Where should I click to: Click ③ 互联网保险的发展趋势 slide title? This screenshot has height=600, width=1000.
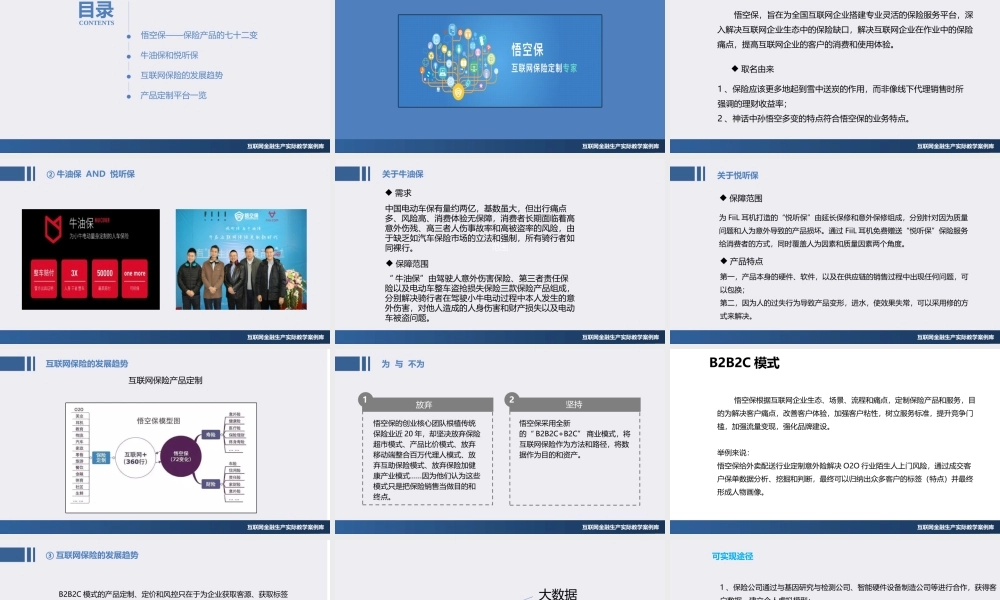pyautogui.click(x=92, y=555)
